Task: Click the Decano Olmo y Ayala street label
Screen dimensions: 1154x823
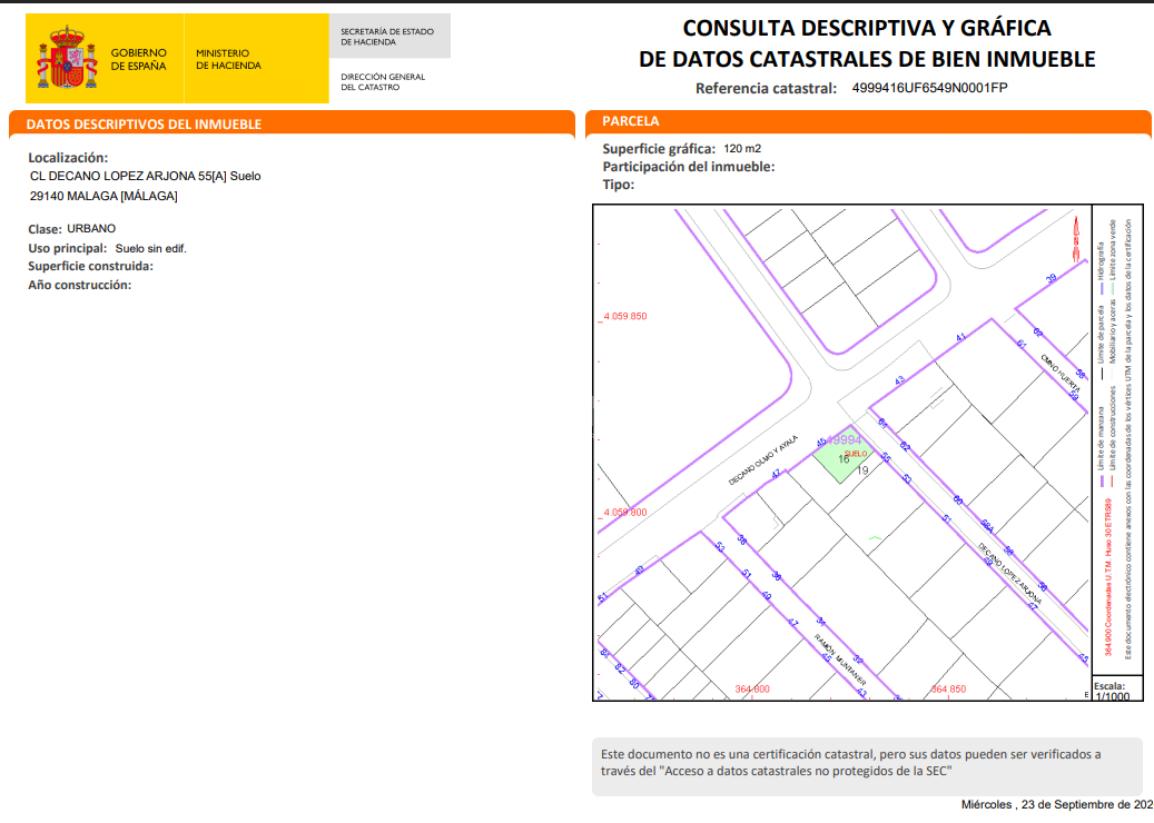Action: (763, 460)
